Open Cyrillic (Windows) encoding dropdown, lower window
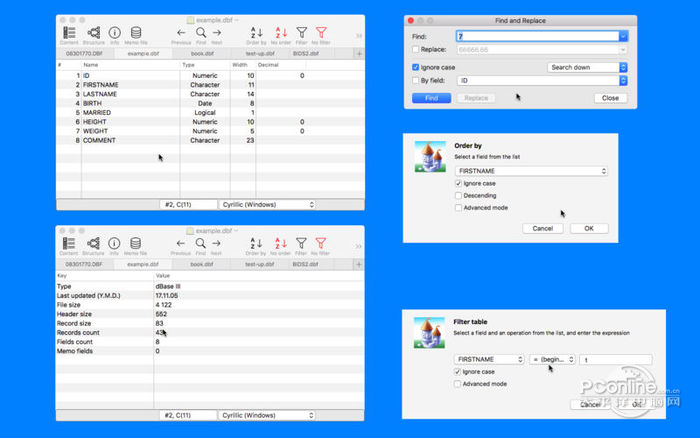The image size is (700, 438). click(x=267, y=415)
